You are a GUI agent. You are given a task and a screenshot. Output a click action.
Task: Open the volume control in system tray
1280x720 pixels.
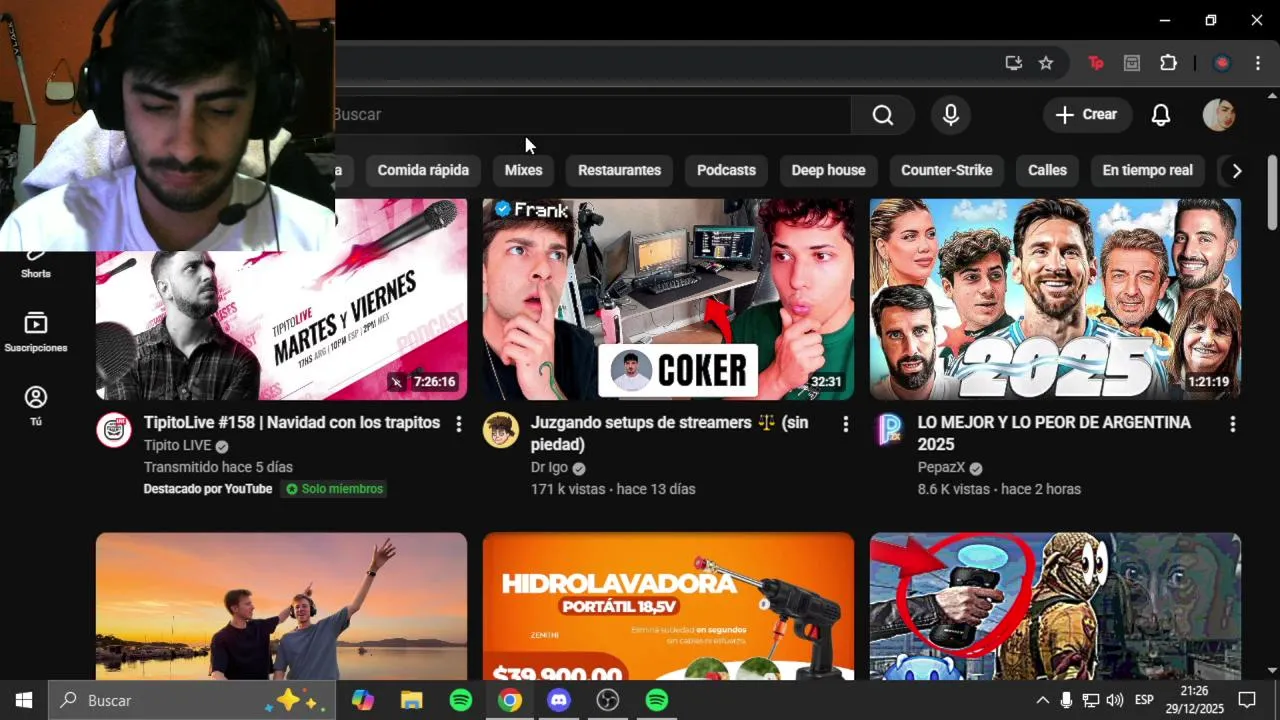point(1115,700)
